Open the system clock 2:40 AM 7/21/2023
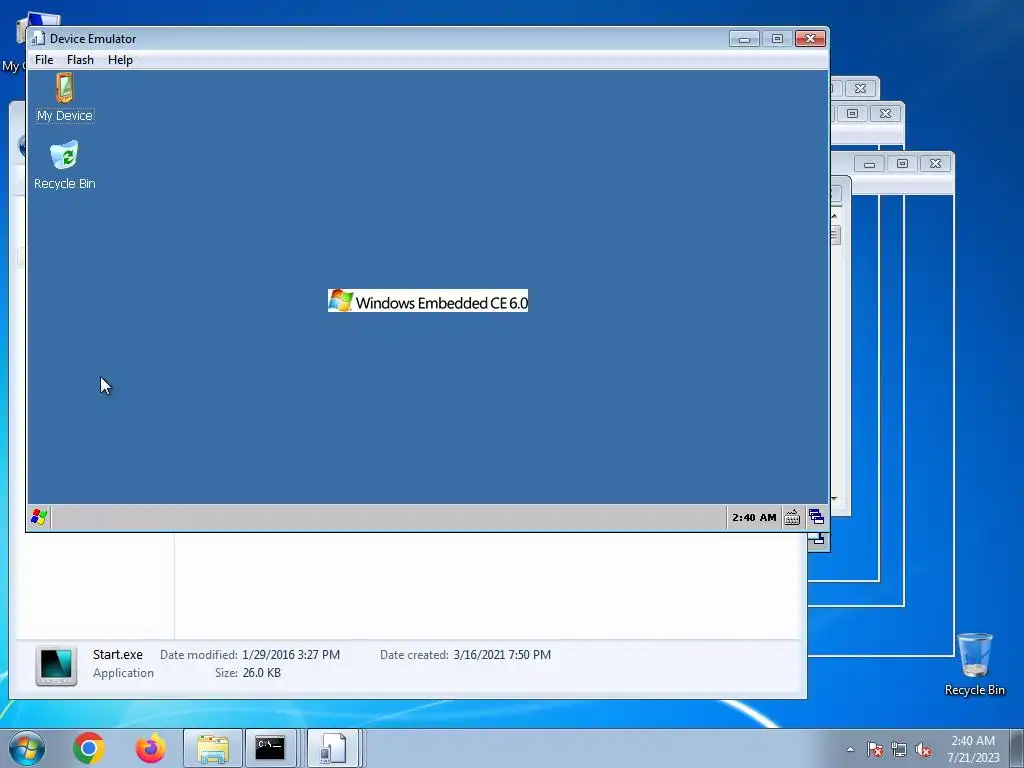Image resolution: width=1024 pixels, height=768 pixels. (973, 748)
